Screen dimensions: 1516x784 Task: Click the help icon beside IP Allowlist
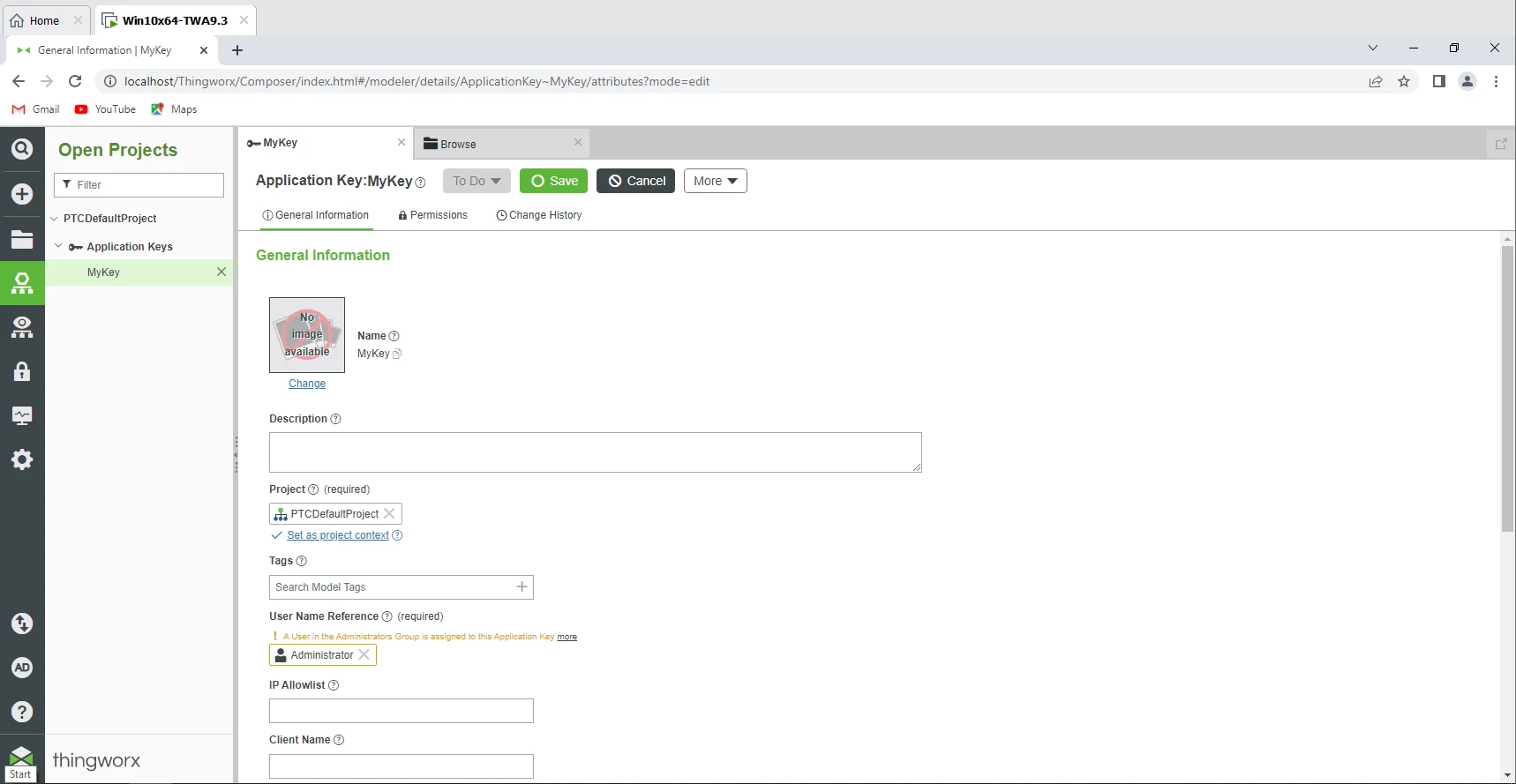(x=334, y=685)
